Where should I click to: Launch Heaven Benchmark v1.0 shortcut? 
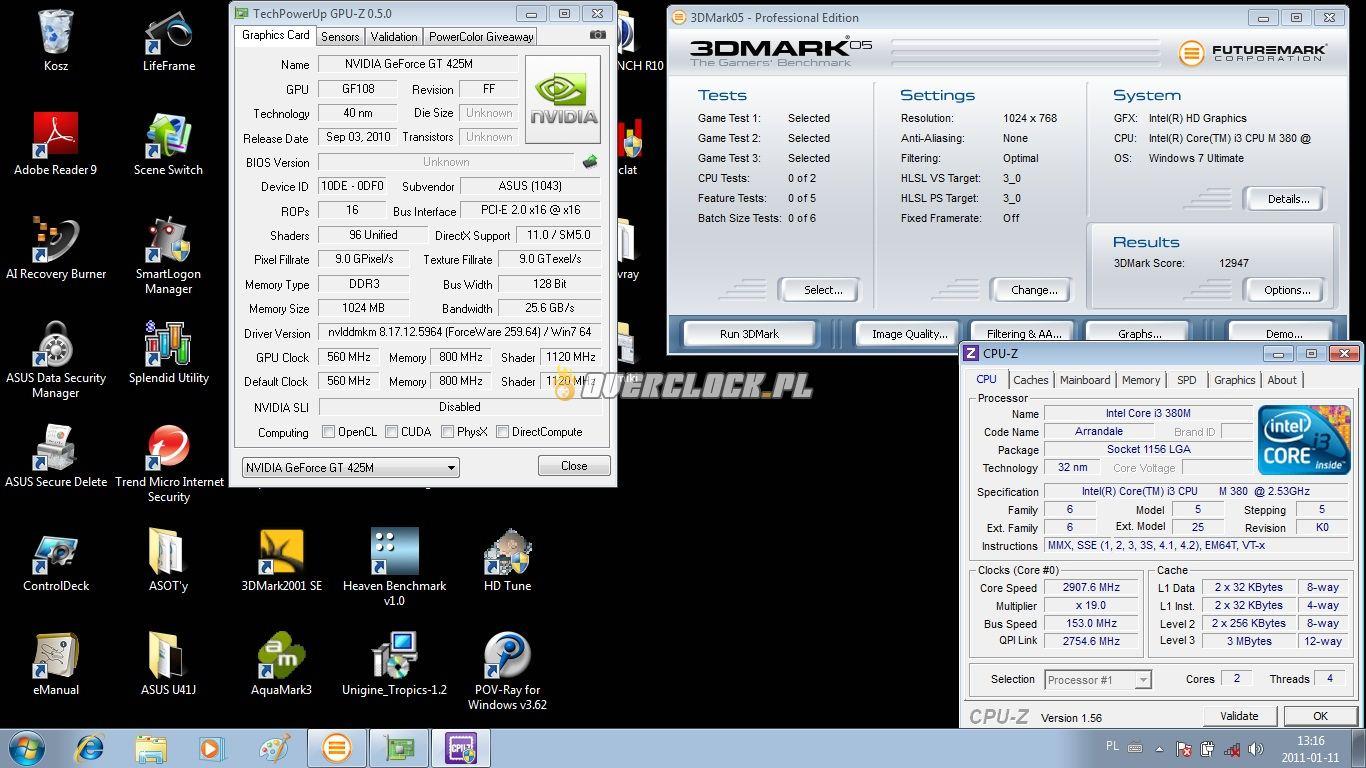coord(394,567)
